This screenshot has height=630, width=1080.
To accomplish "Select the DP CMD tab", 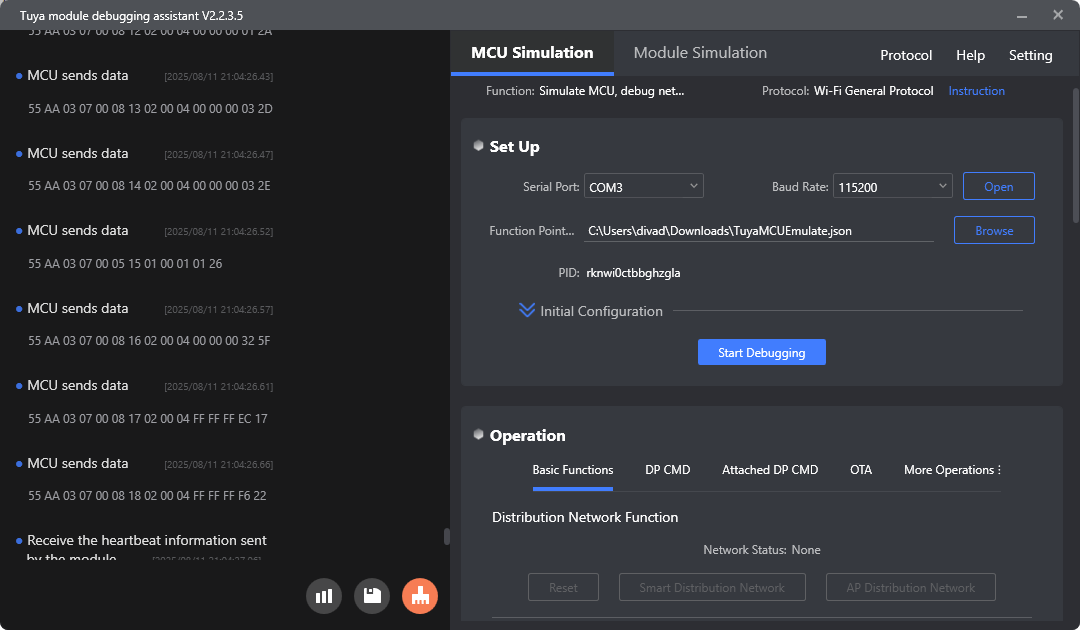I will (667, 470).
